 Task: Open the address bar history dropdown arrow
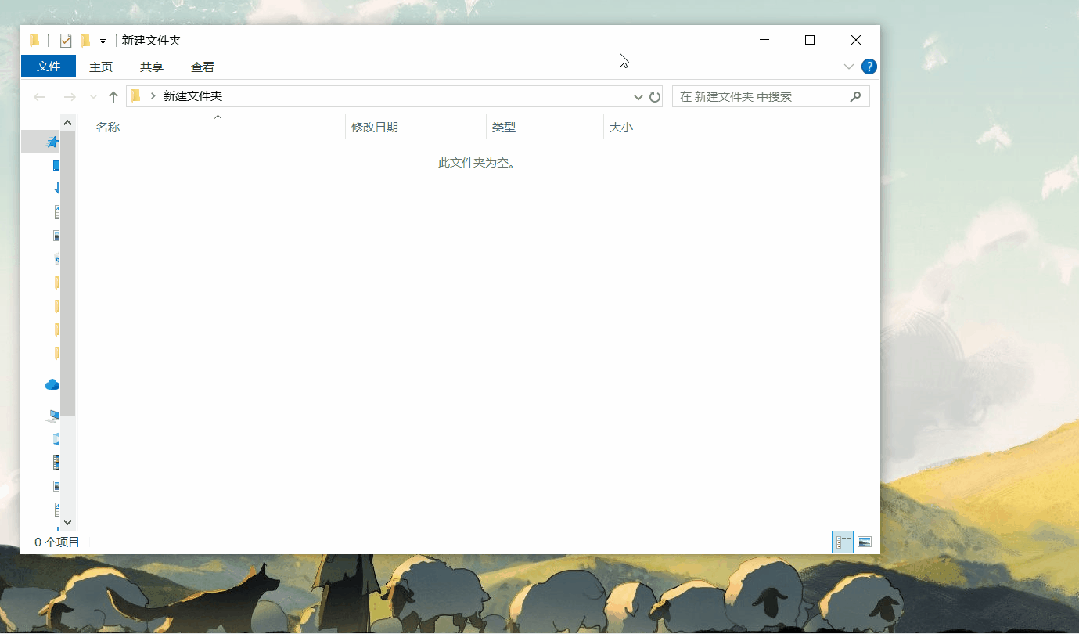[637, 97]
